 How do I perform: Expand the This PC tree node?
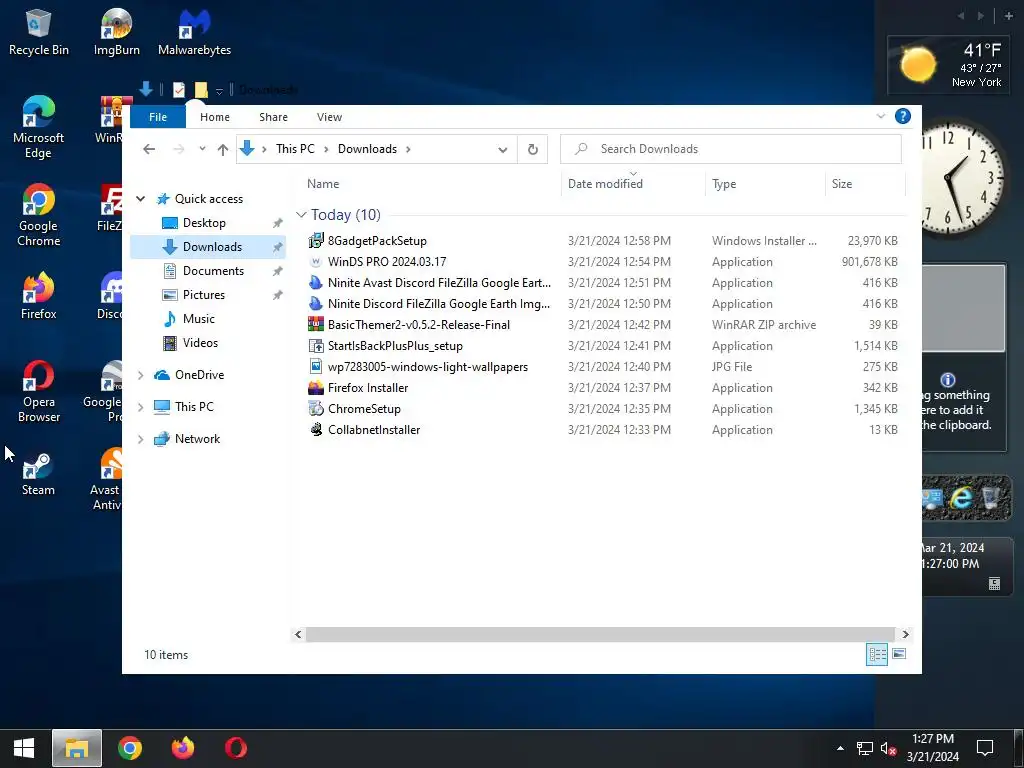click(140, 407)
